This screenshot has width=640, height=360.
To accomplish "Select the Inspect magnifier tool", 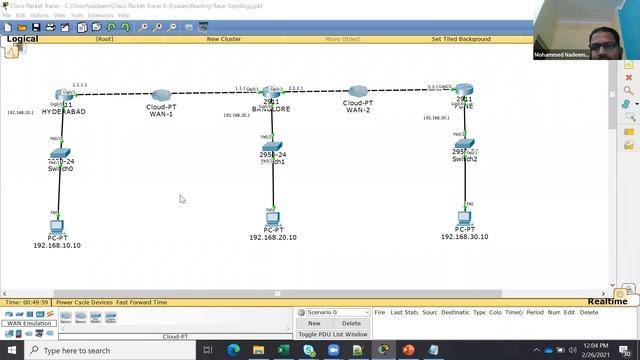I will (x=628, y=90).
